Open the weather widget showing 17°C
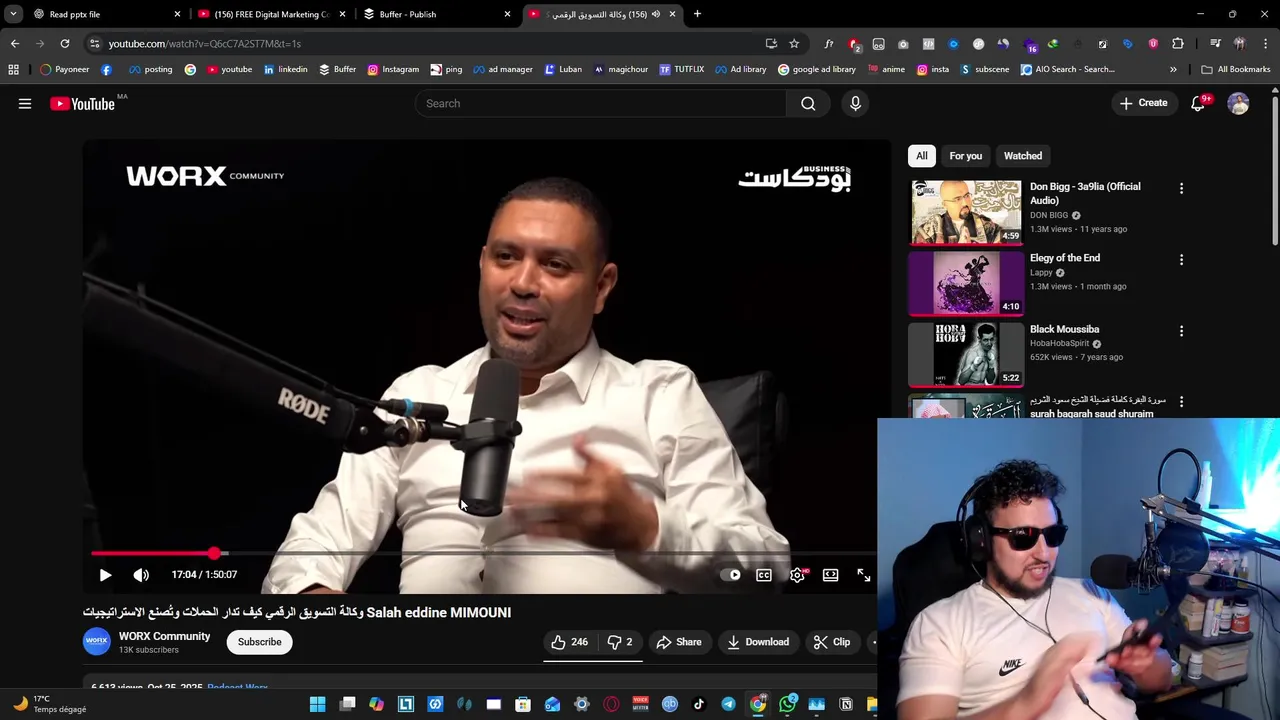The width and height of the screenshot is (1280, 720). pyautogui.click(x=48, y=704)
